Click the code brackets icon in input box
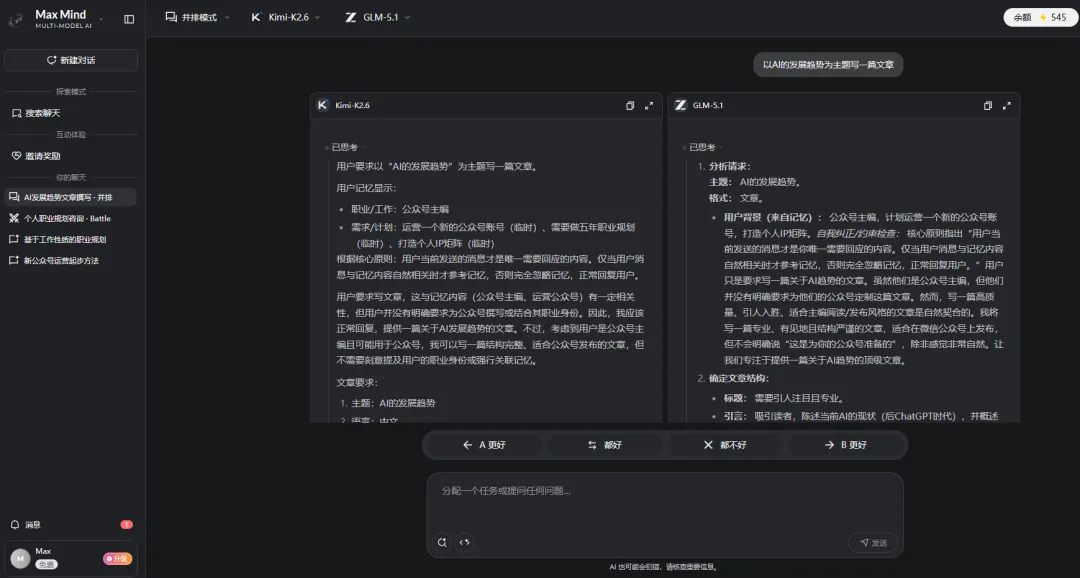The width and height of the screenshot is (1080, 578). pos(464,542)
